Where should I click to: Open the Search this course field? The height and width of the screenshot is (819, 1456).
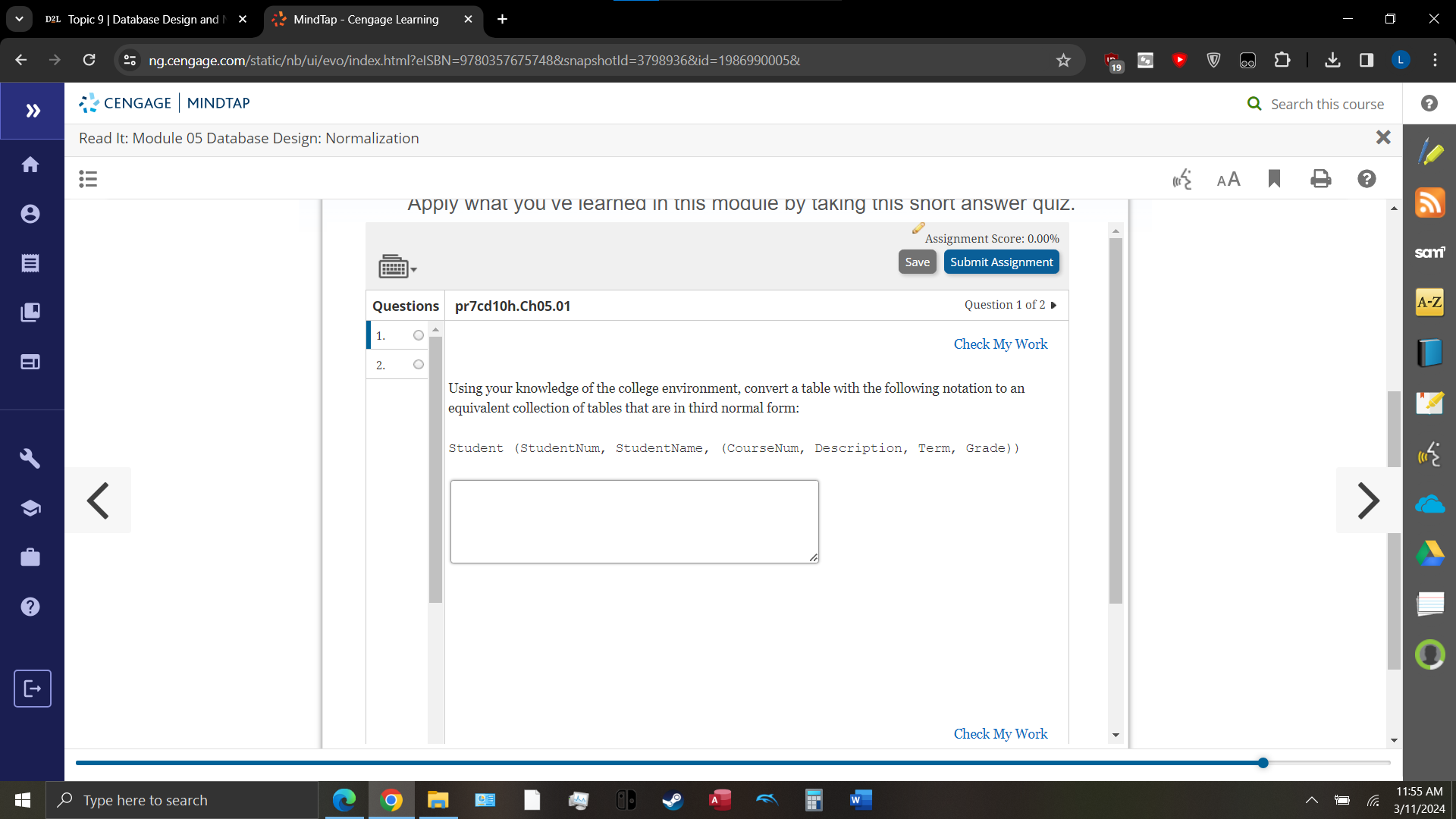1327,104
